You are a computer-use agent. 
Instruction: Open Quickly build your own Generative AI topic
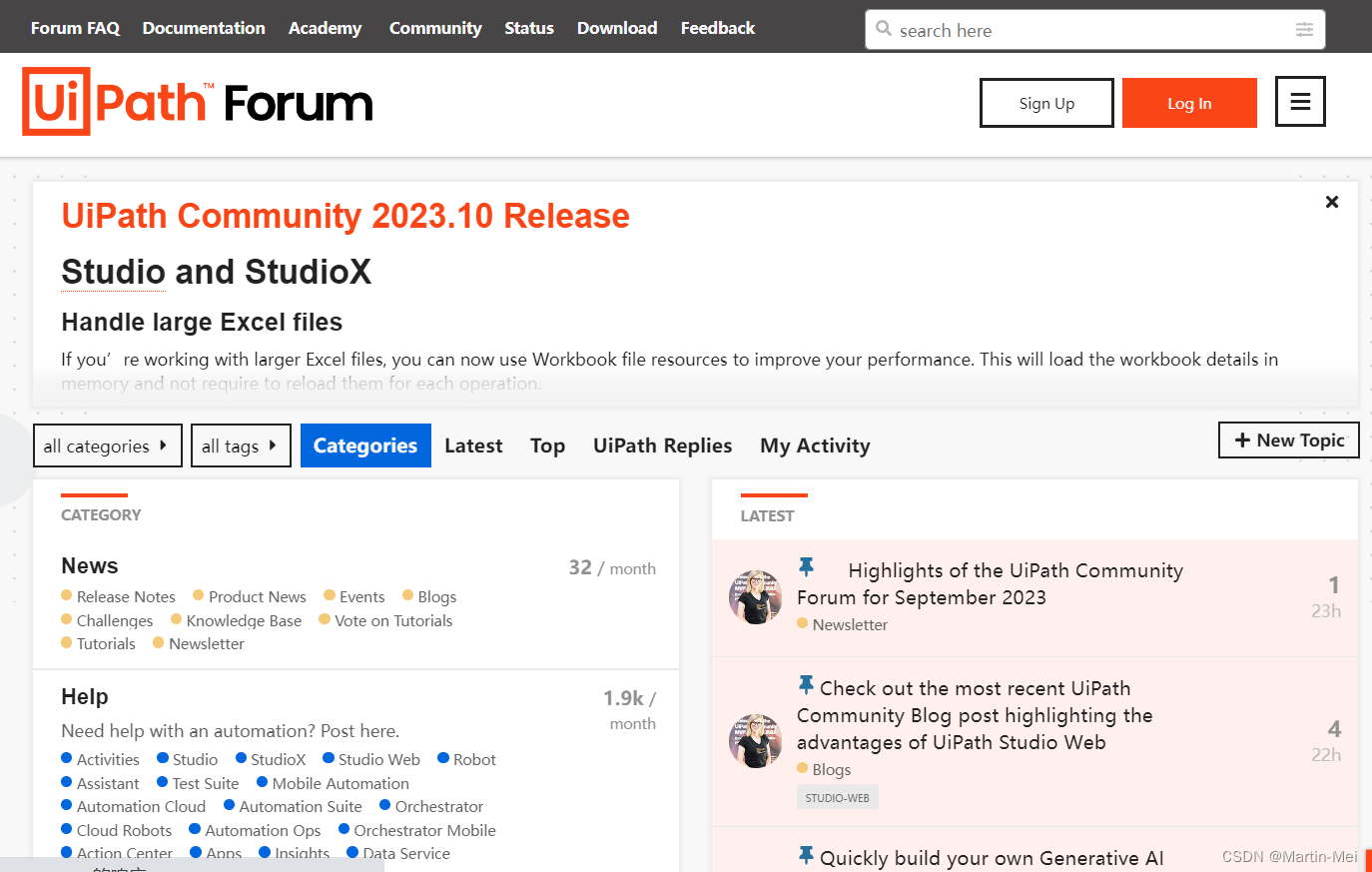click(x=992, y=858)
